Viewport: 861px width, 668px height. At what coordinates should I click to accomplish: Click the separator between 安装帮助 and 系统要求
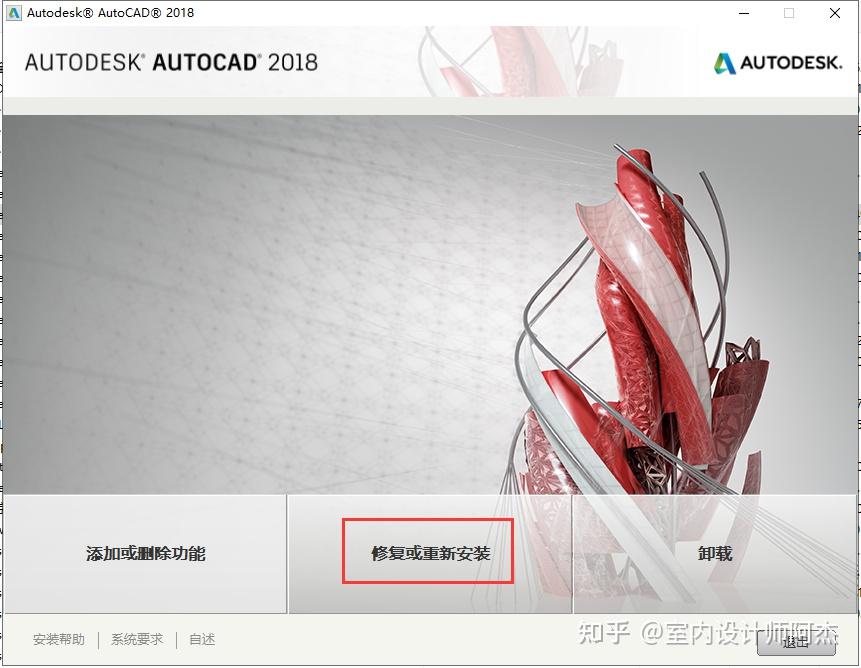click(x=98, y=639)
